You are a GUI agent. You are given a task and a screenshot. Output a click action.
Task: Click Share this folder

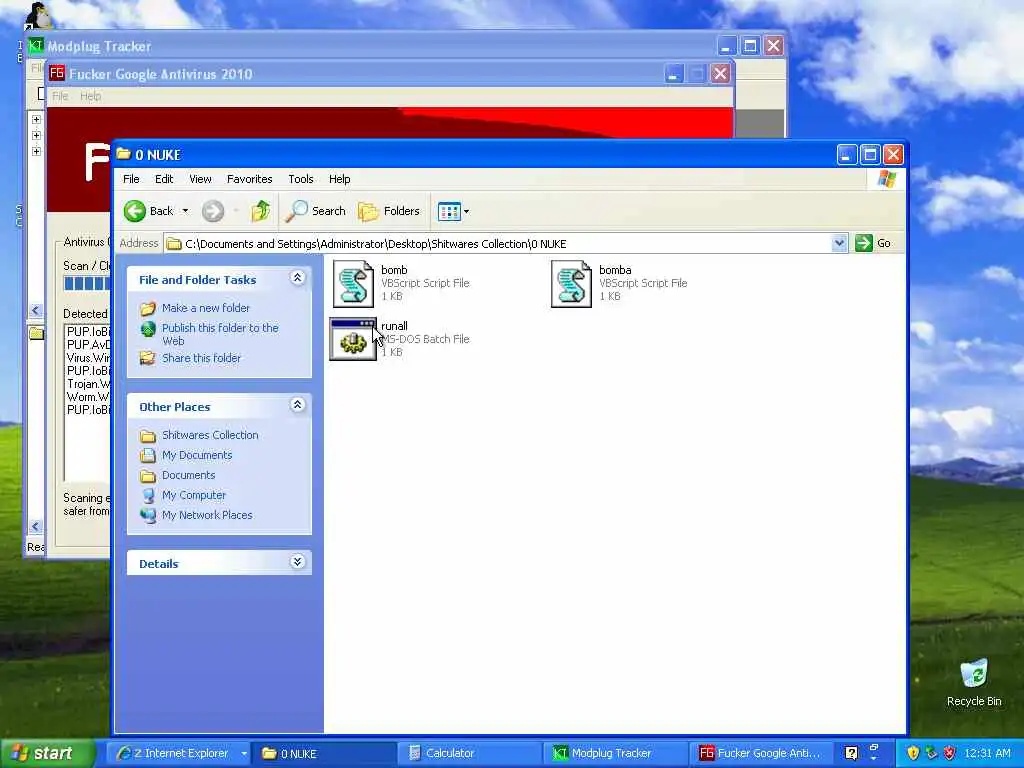(201, 358)
